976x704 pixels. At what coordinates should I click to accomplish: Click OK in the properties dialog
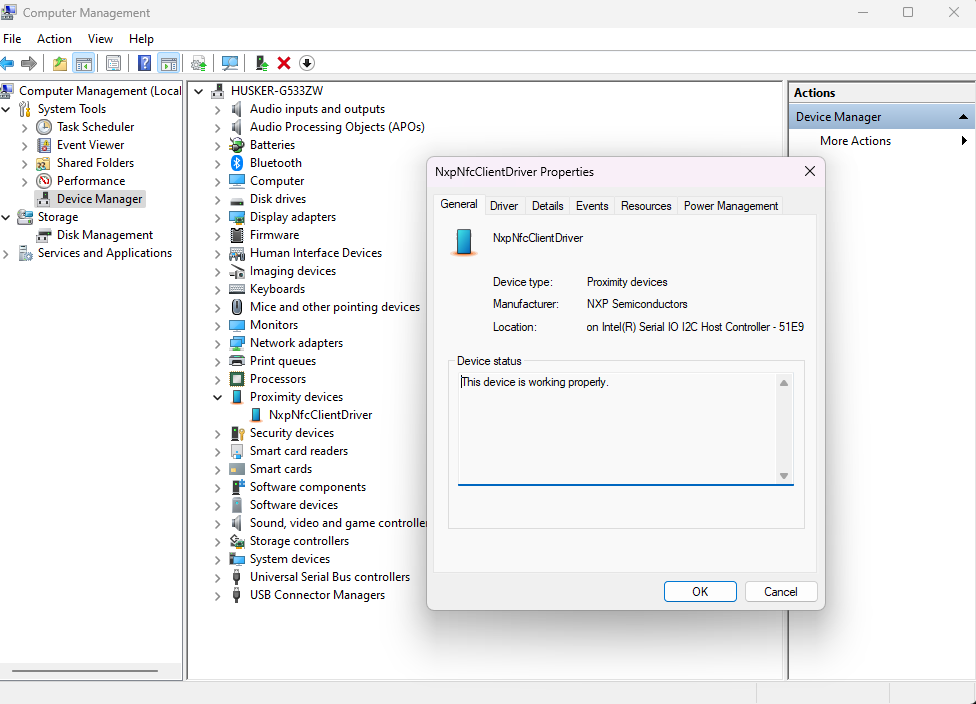click(x=700, y=591)
